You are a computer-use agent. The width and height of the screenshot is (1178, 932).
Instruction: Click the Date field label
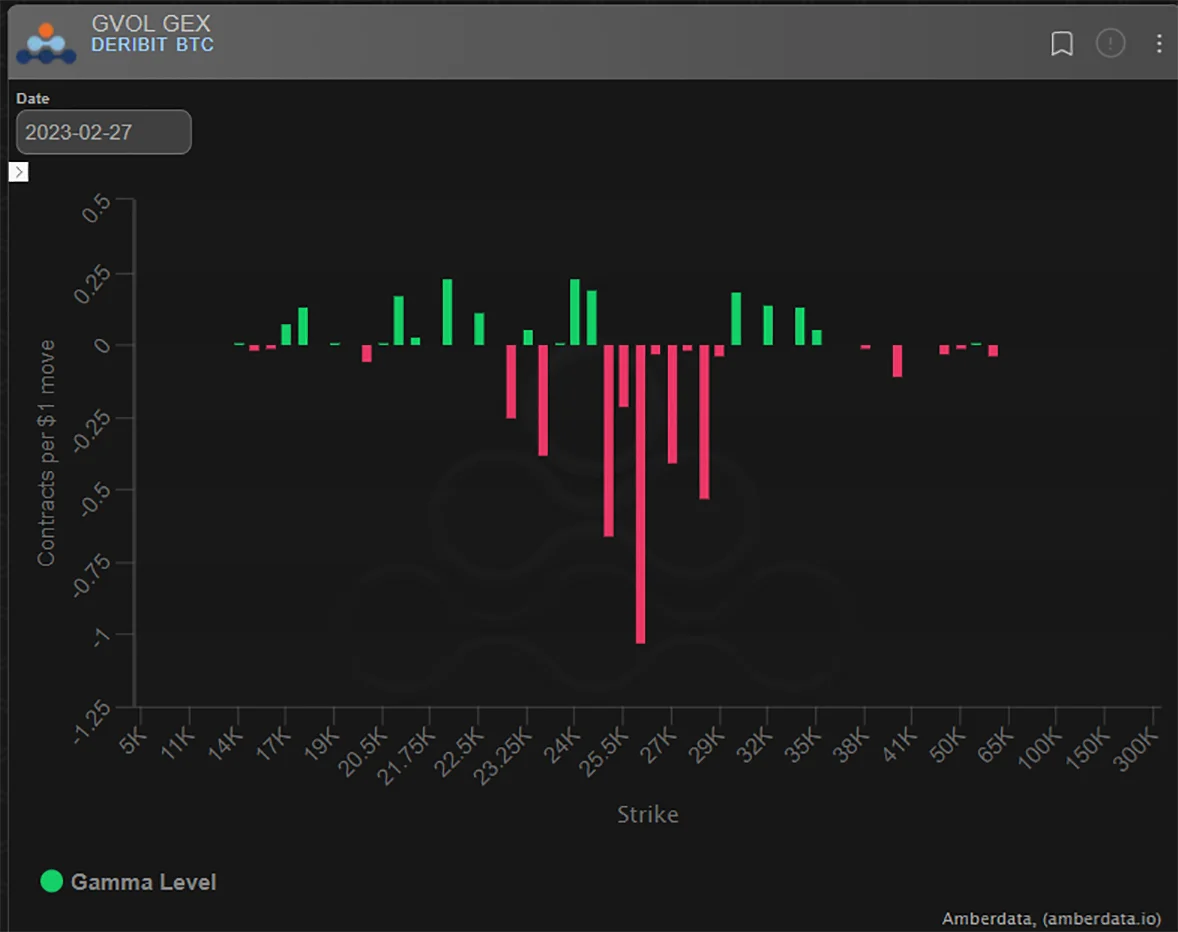(x=32, y=98)
